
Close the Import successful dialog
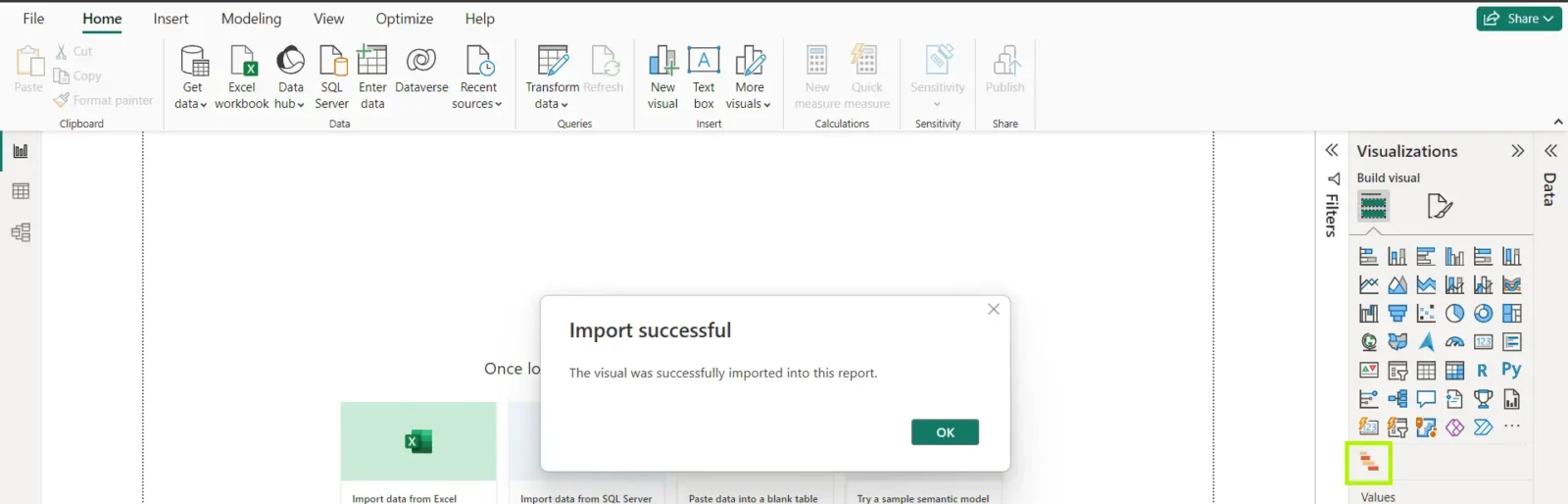(994, 309)
